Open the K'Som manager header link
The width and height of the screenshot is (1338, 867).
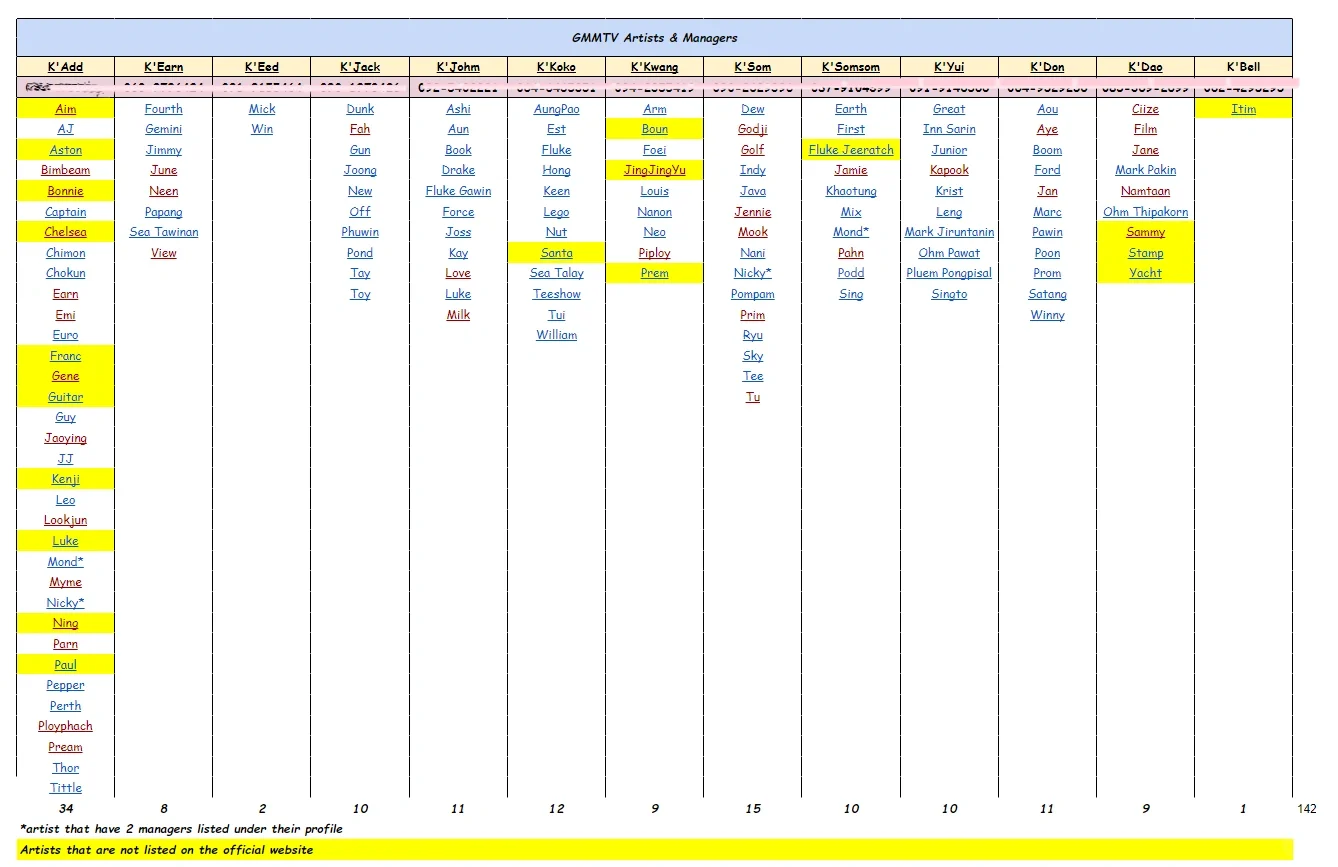753,67
